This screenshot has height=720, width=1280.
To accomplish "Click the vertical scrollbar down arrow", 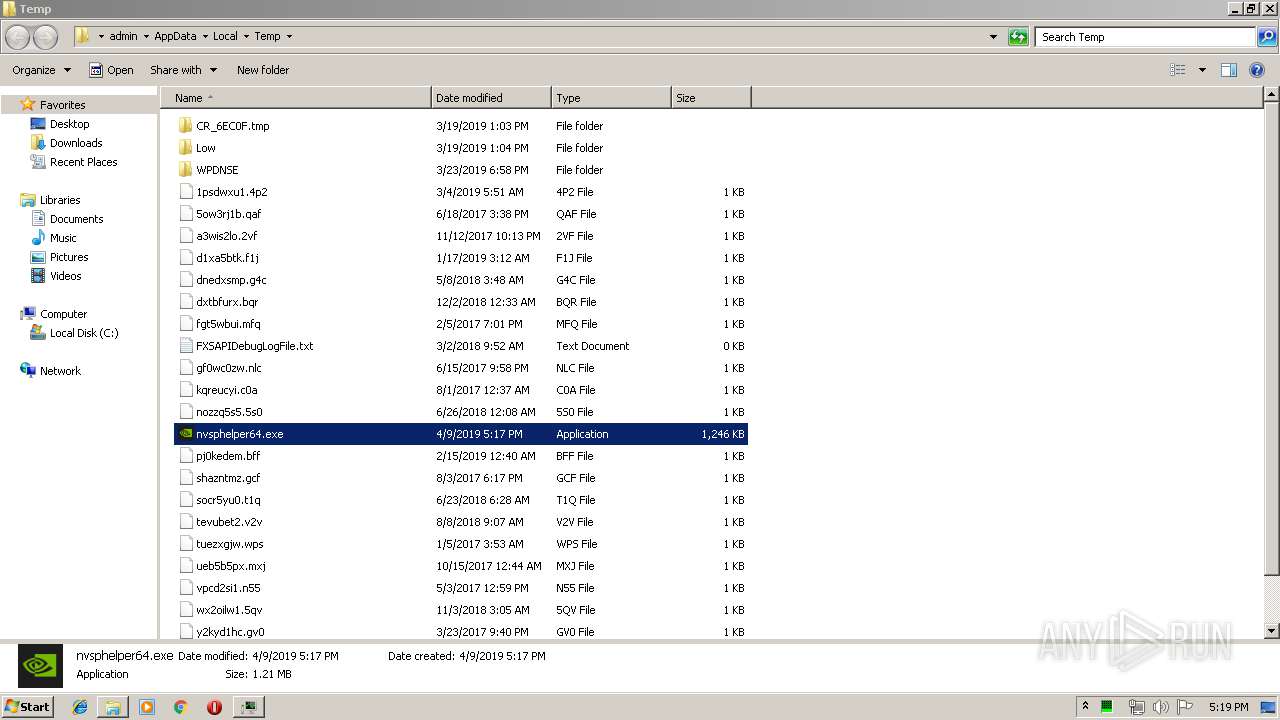I will click(1271, 631).
